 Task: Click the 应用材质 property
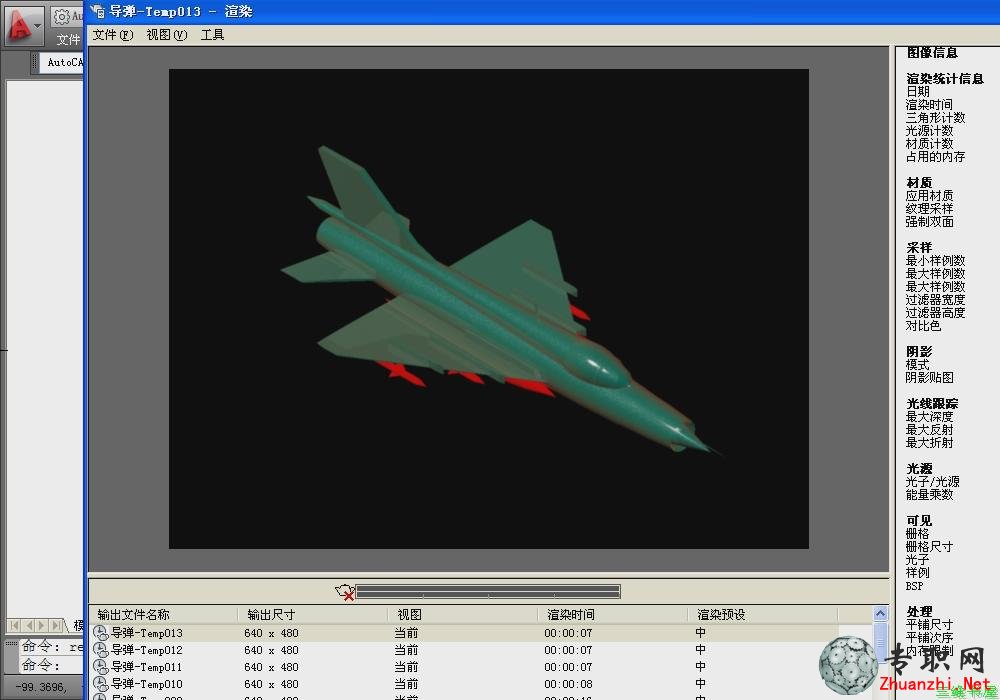coord(929,196)
